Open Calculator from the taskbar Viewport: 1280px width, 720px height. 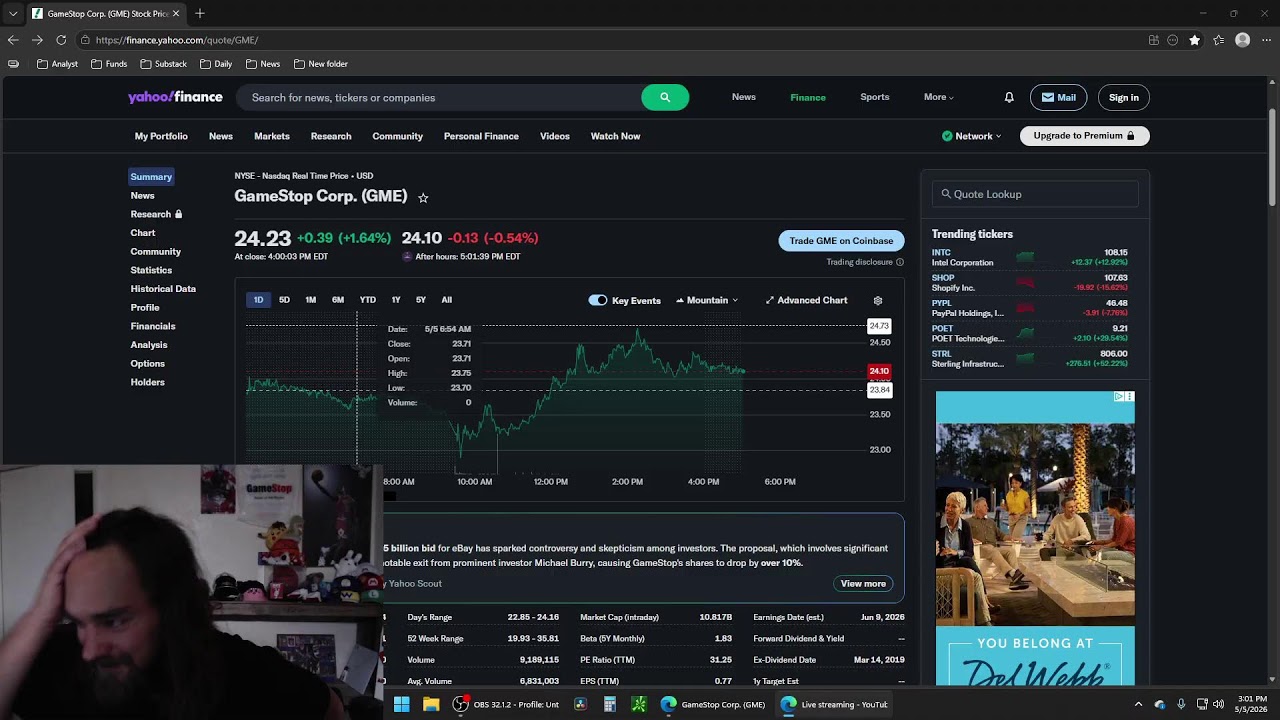pyautogui.click(x=609, y=704)
